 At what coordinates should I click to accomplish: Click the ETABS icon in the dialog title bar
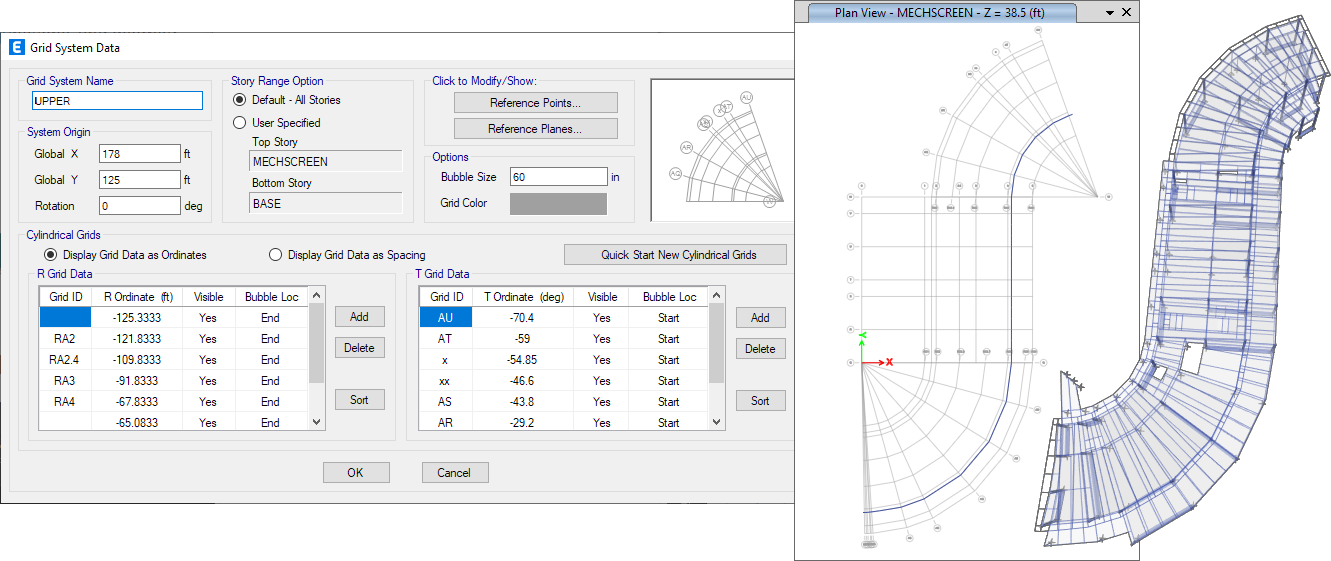16,47
